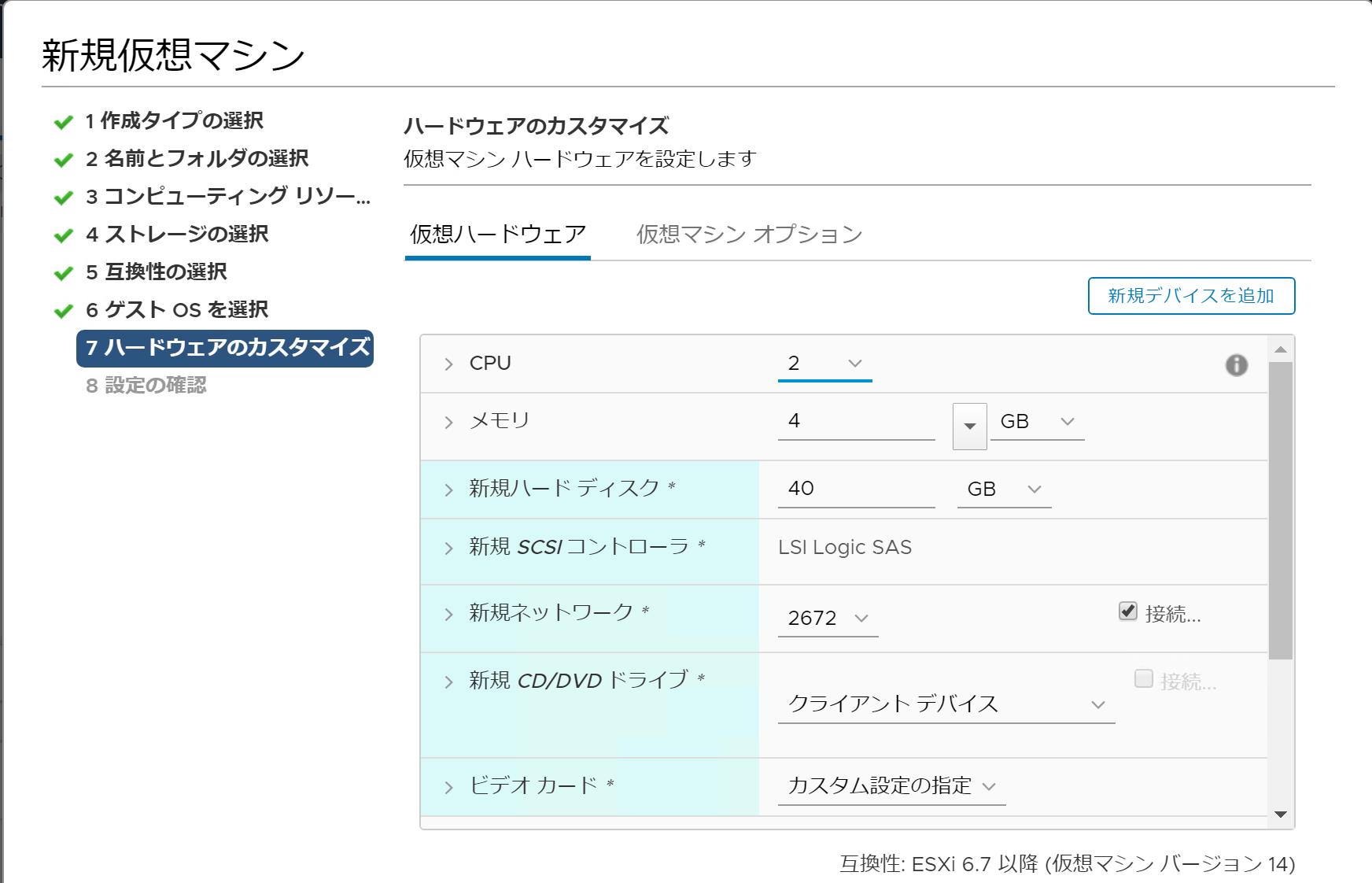The width and height of the screenshot is (1372, 883).
Task: Click the hardware list vertical scrollbar thumb
Action: pyautogui.click(x=1280, y=510)
